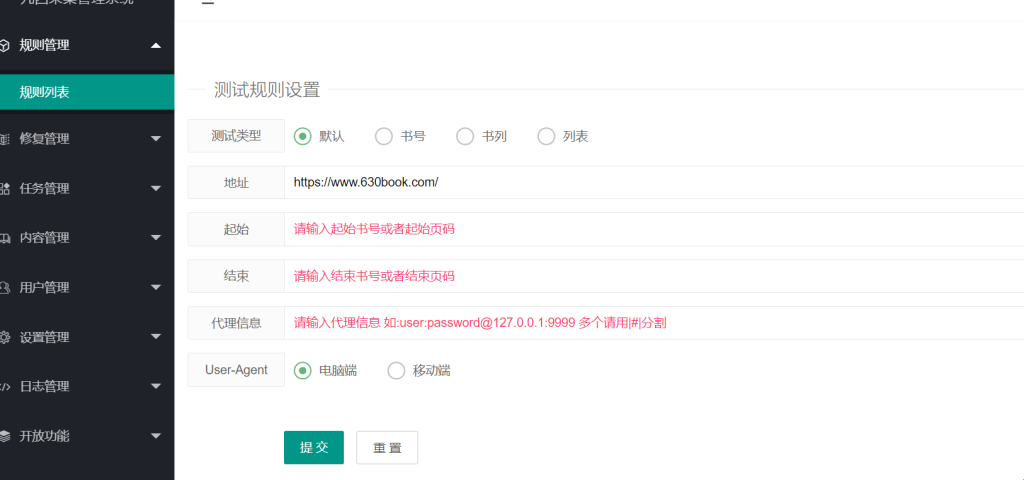Image resolution: width=1024 pixels, height=480 pixels.
Task: Open the 用户管理 menu label
Action: (44, 287)
